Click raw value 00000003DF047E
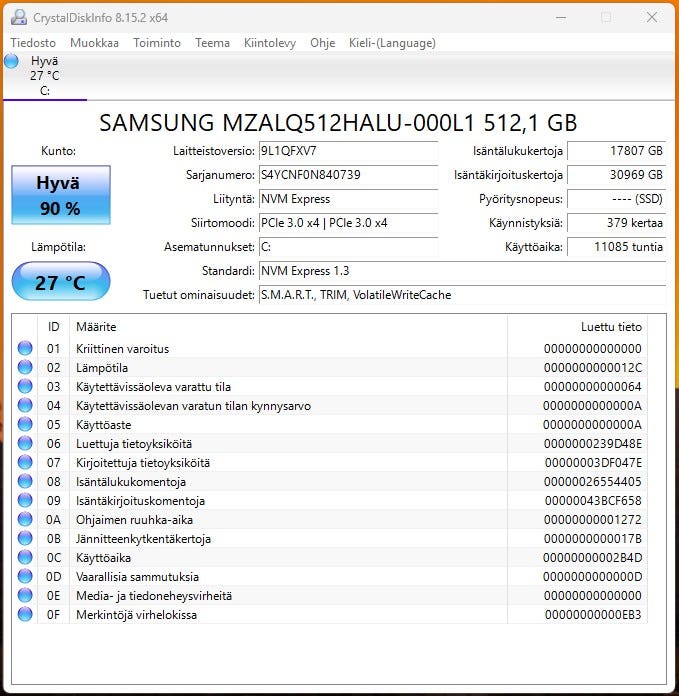Viewport: 679px width, 696px height. click(593, 463)
